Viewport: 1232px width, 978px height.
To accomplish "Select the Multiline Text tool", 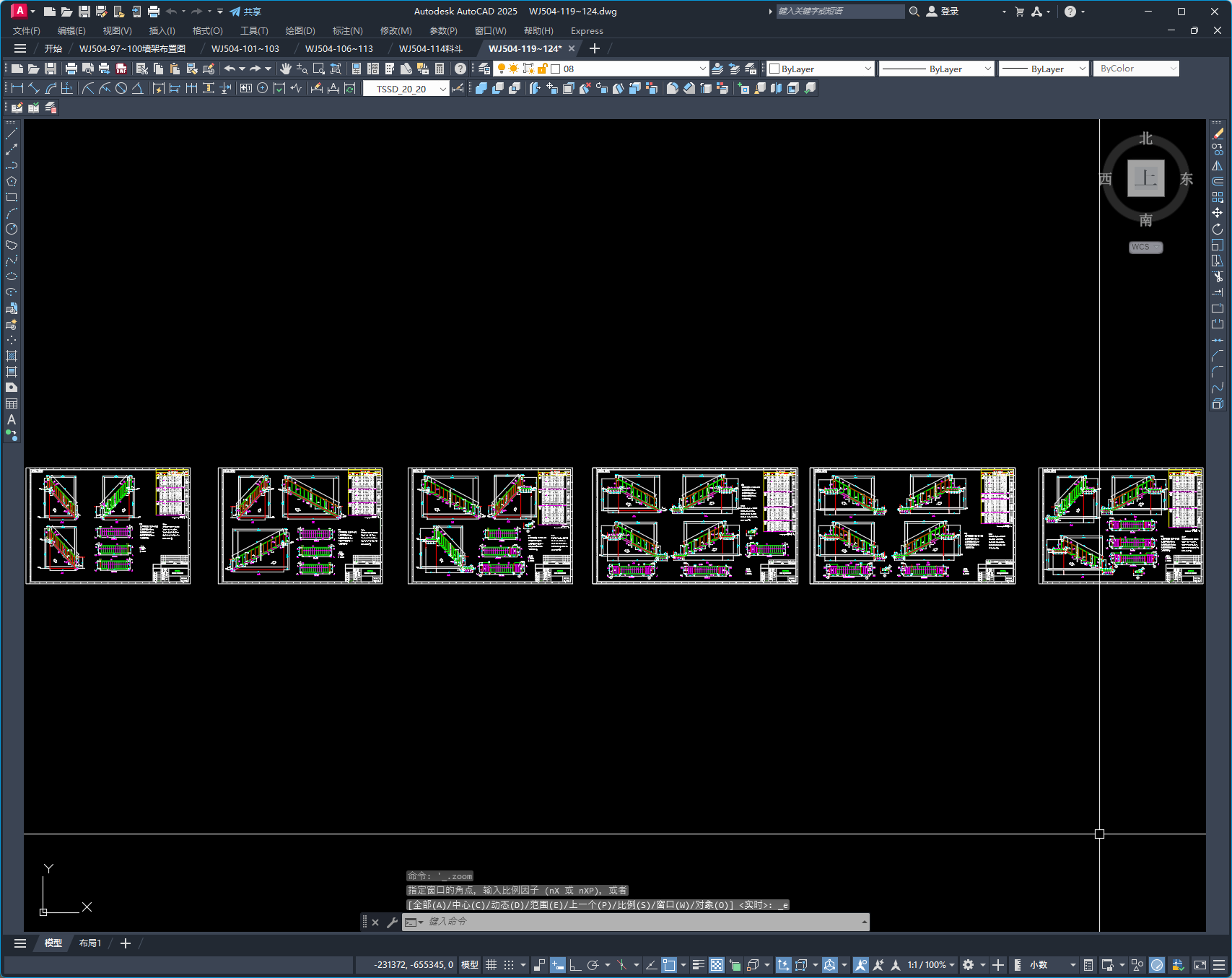I will (12, 419).
